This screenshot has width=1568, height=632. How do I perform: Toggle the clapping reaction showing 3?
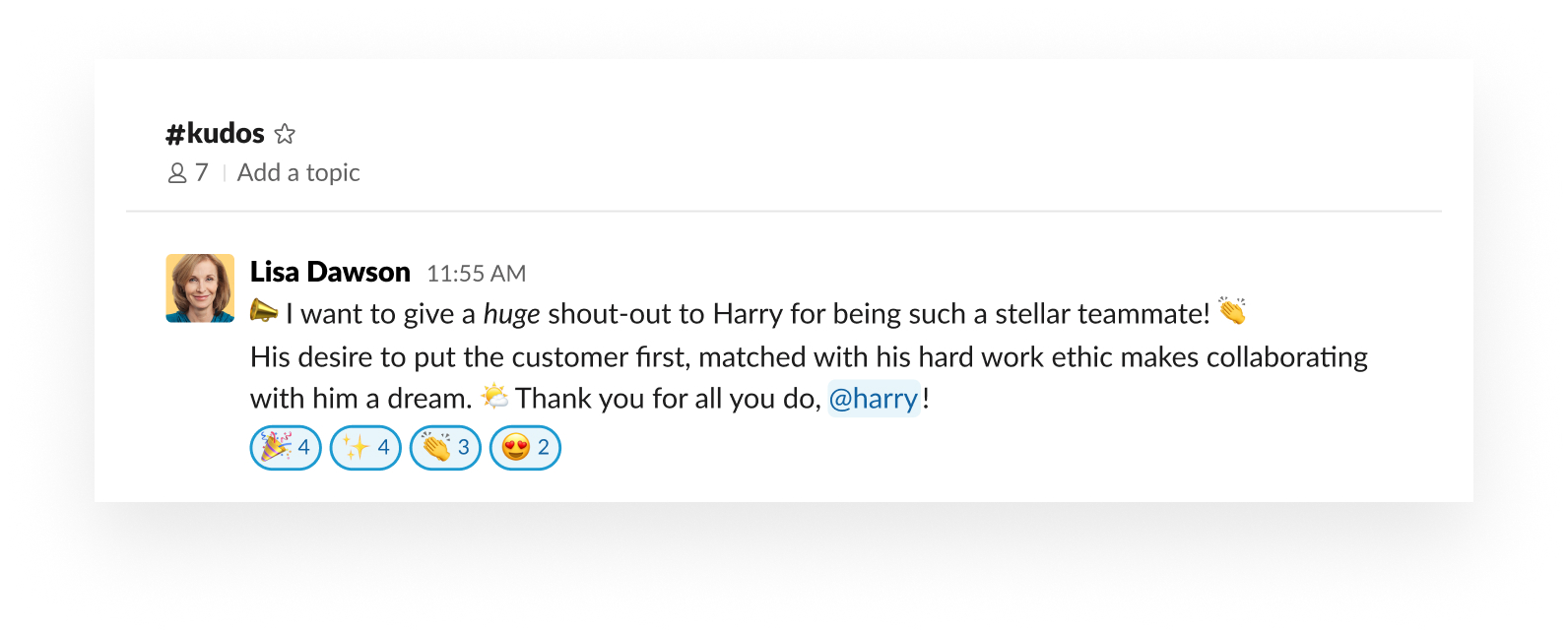tap(445, 447)
